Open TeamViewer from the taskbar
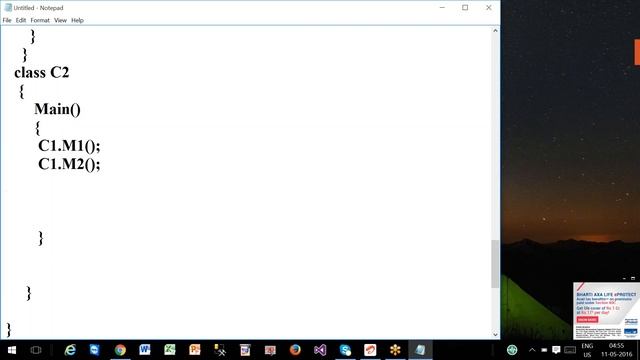Screen dimensions: 640x360 tap(95, 350)
